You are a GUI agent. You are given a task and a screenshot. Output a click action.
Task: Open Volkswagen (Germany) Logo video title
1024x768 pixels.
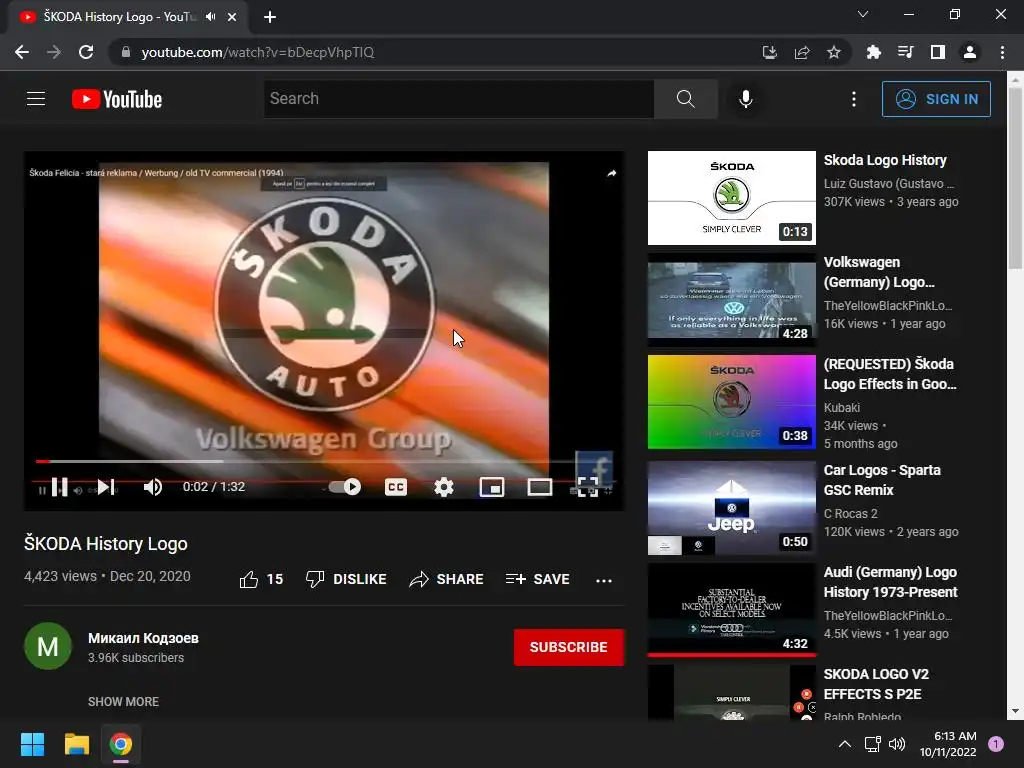879,272
